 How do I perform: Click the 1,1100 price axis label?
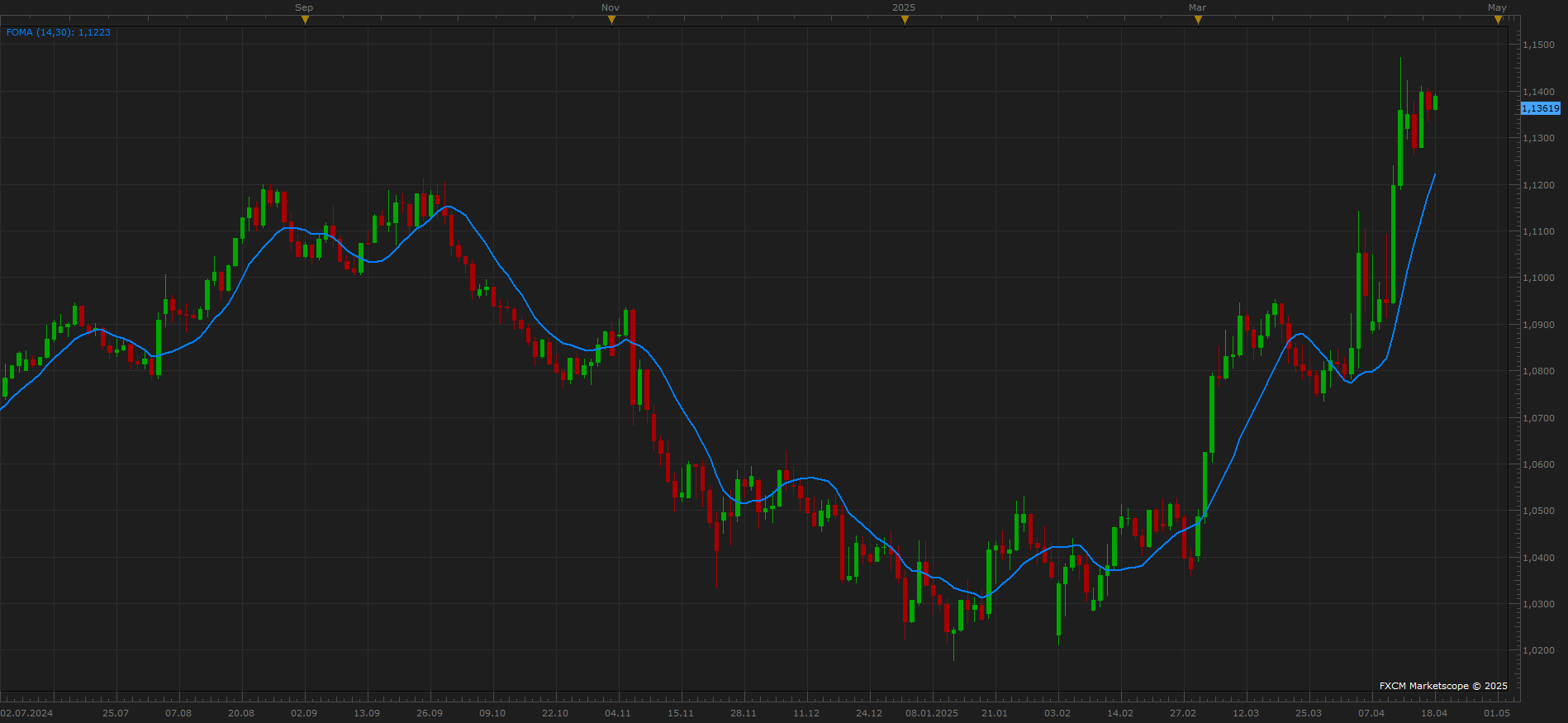coord(1539,231)
